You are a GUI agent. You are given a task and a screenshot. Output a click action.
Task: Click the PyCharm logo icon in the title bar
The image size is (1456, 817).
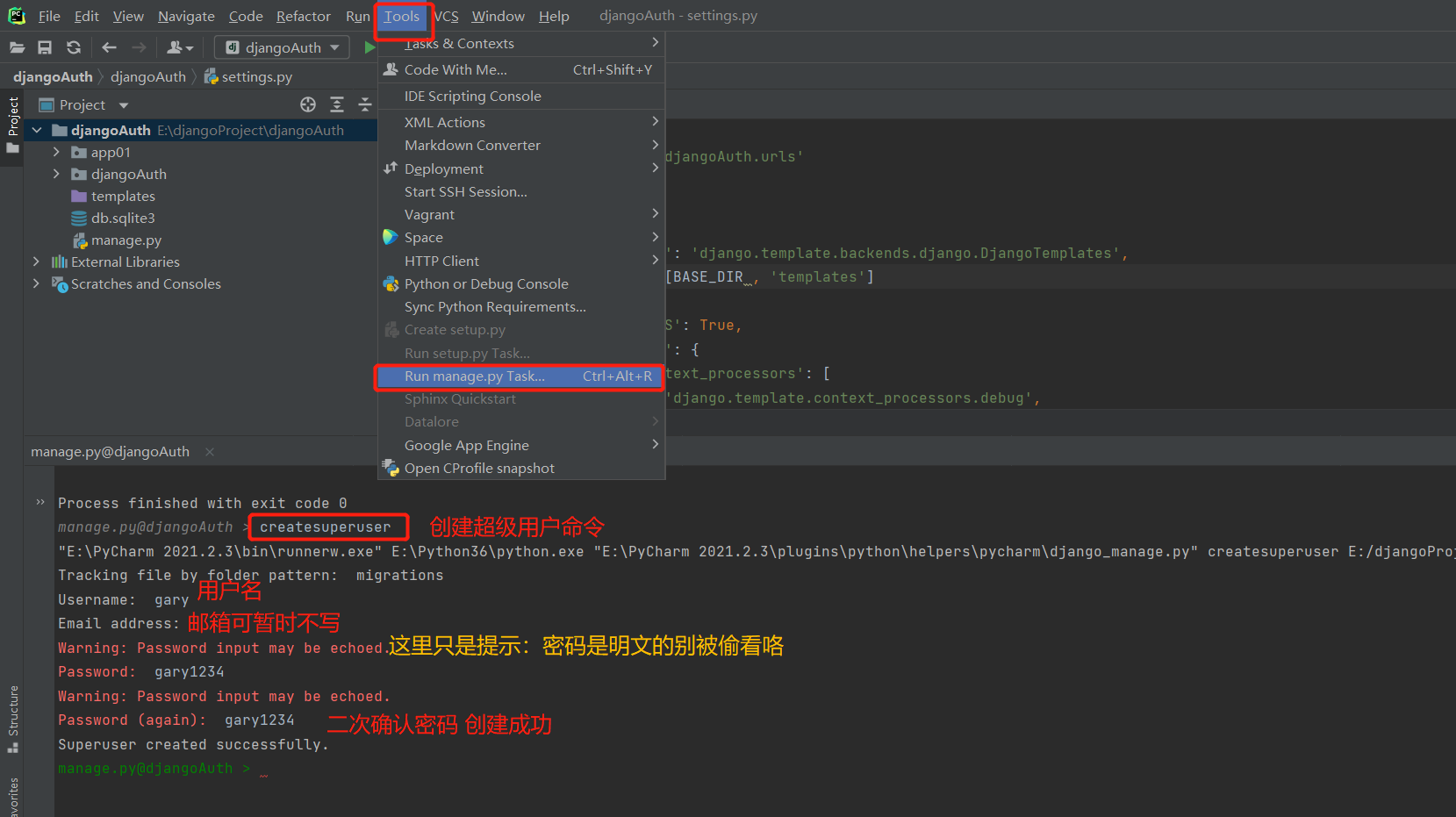pyautogui.click(x=17, y=16)
